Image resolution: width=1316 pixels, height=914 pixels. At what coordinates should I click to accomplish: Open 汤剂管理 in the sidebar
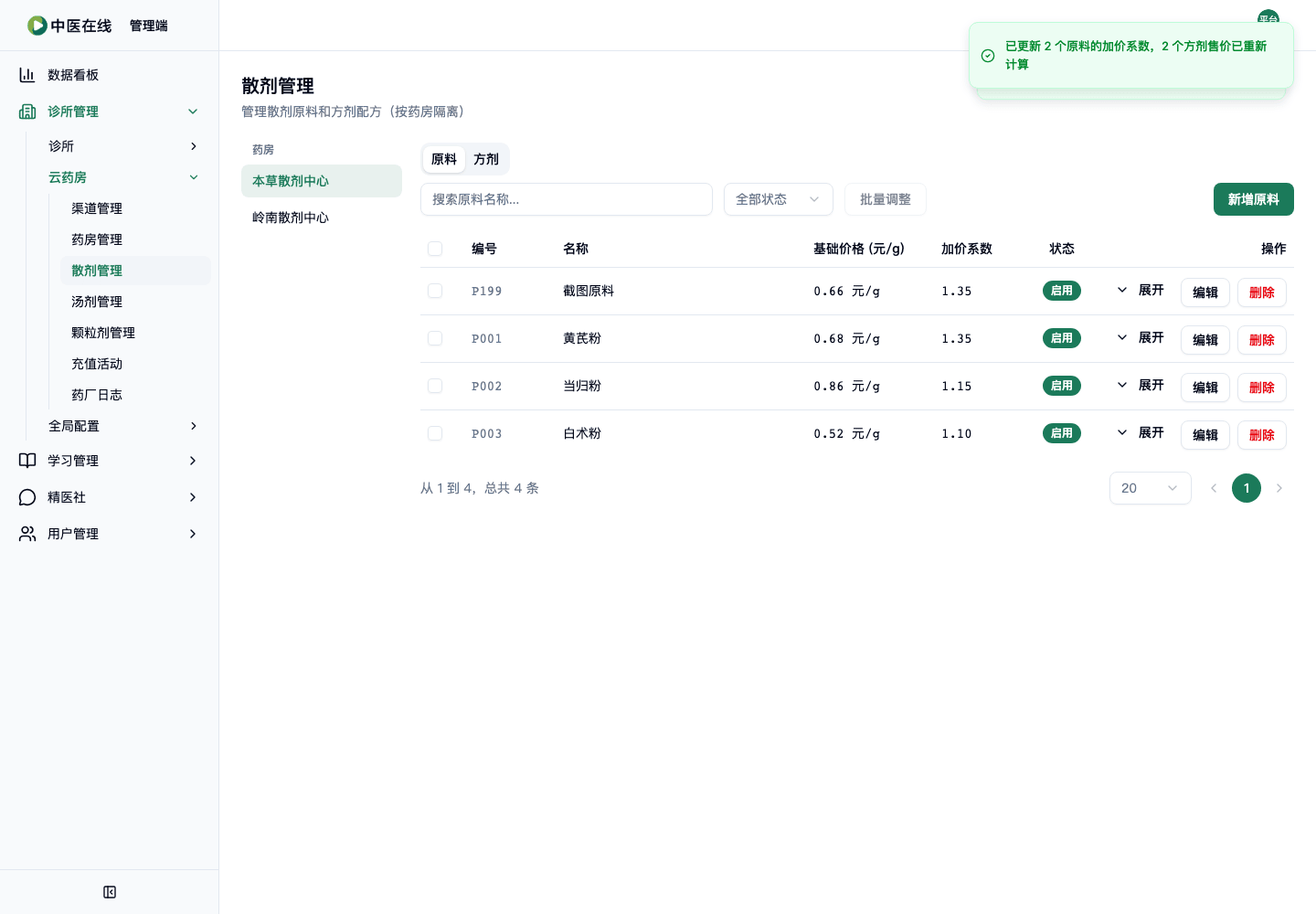tap(135, 302)
